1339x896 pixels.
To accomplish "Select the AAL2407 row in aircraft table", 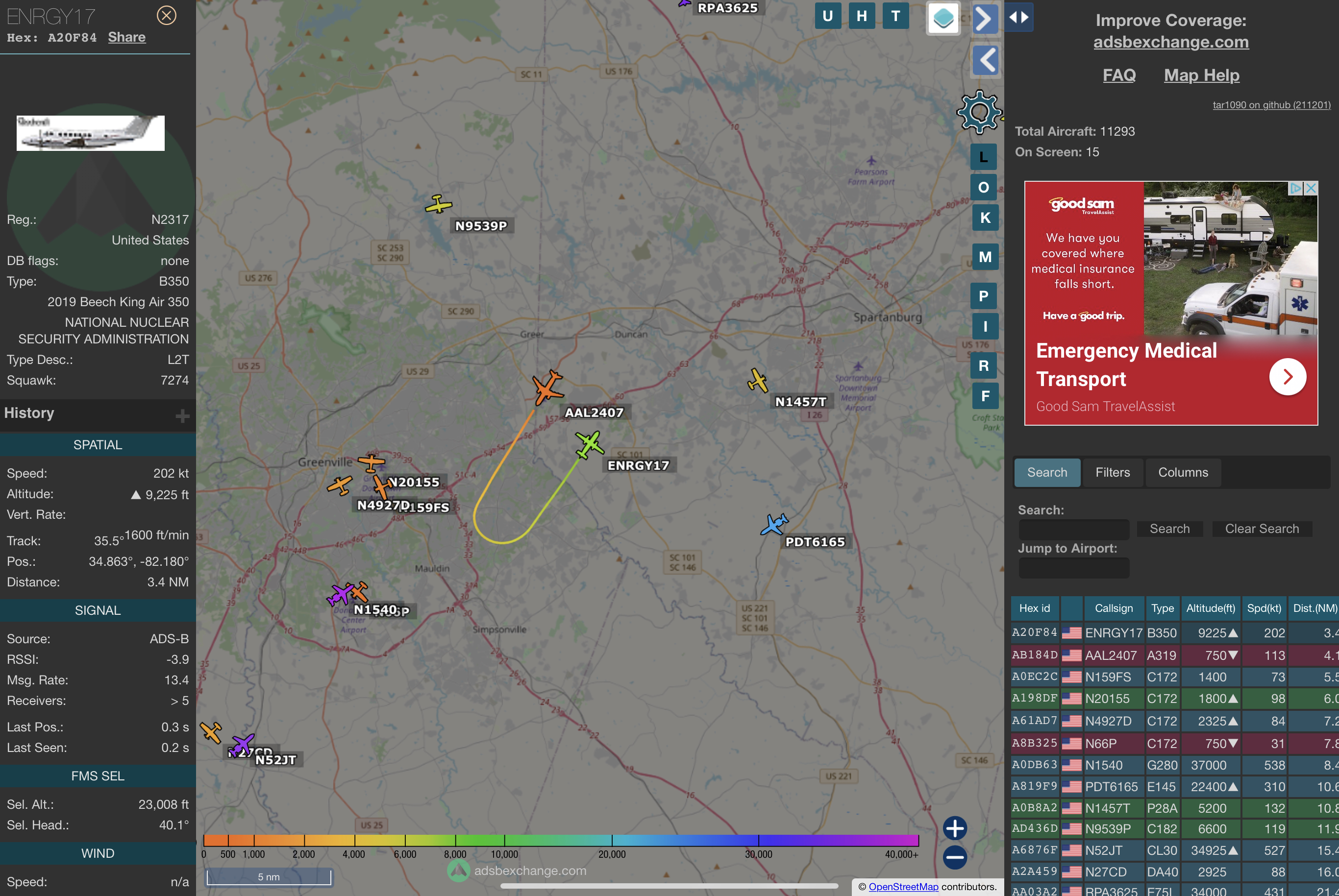I will [1175, 655].
